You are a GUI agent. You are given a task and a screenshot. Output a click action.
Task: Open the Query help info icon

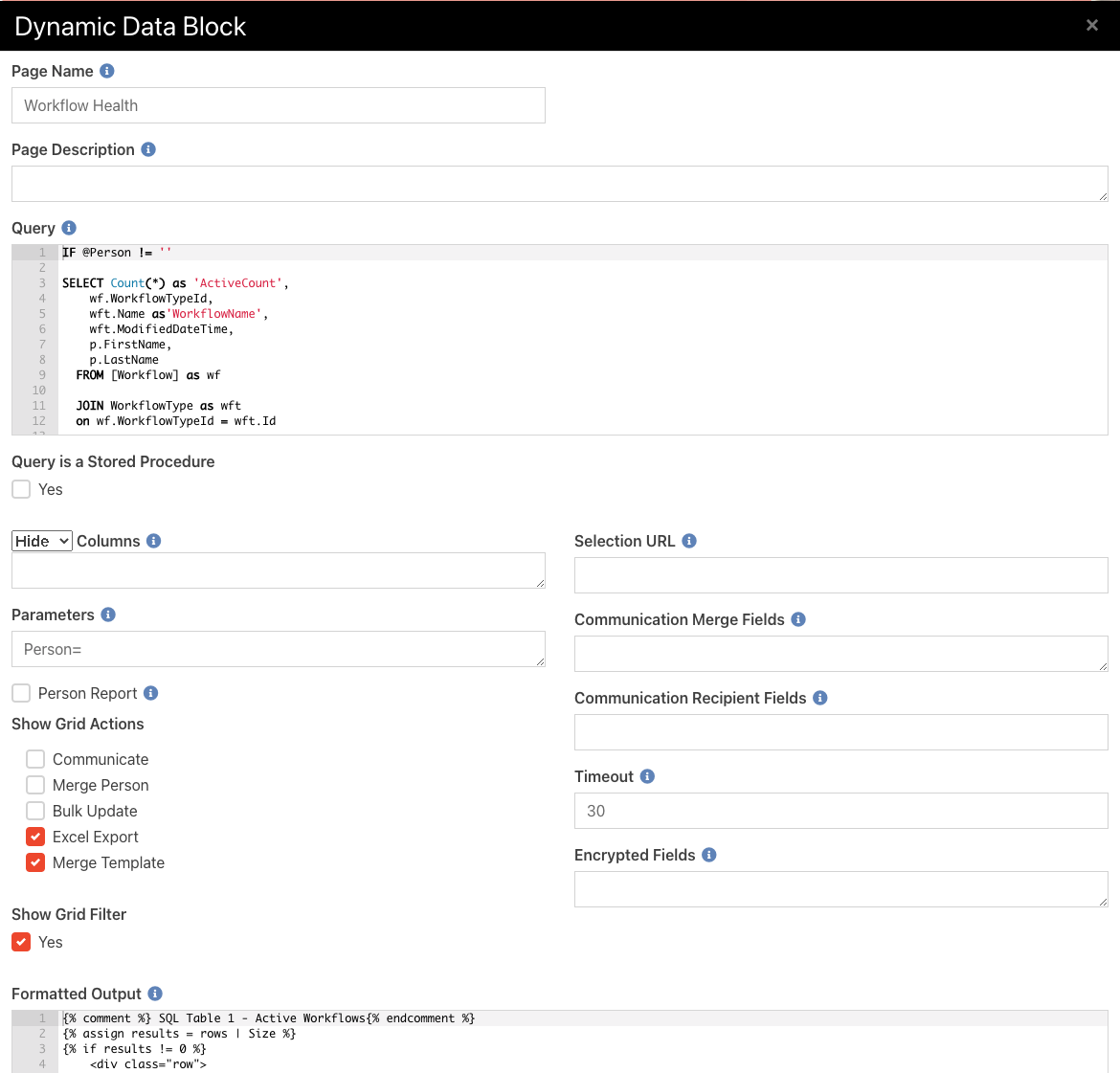tap(69, 228)
